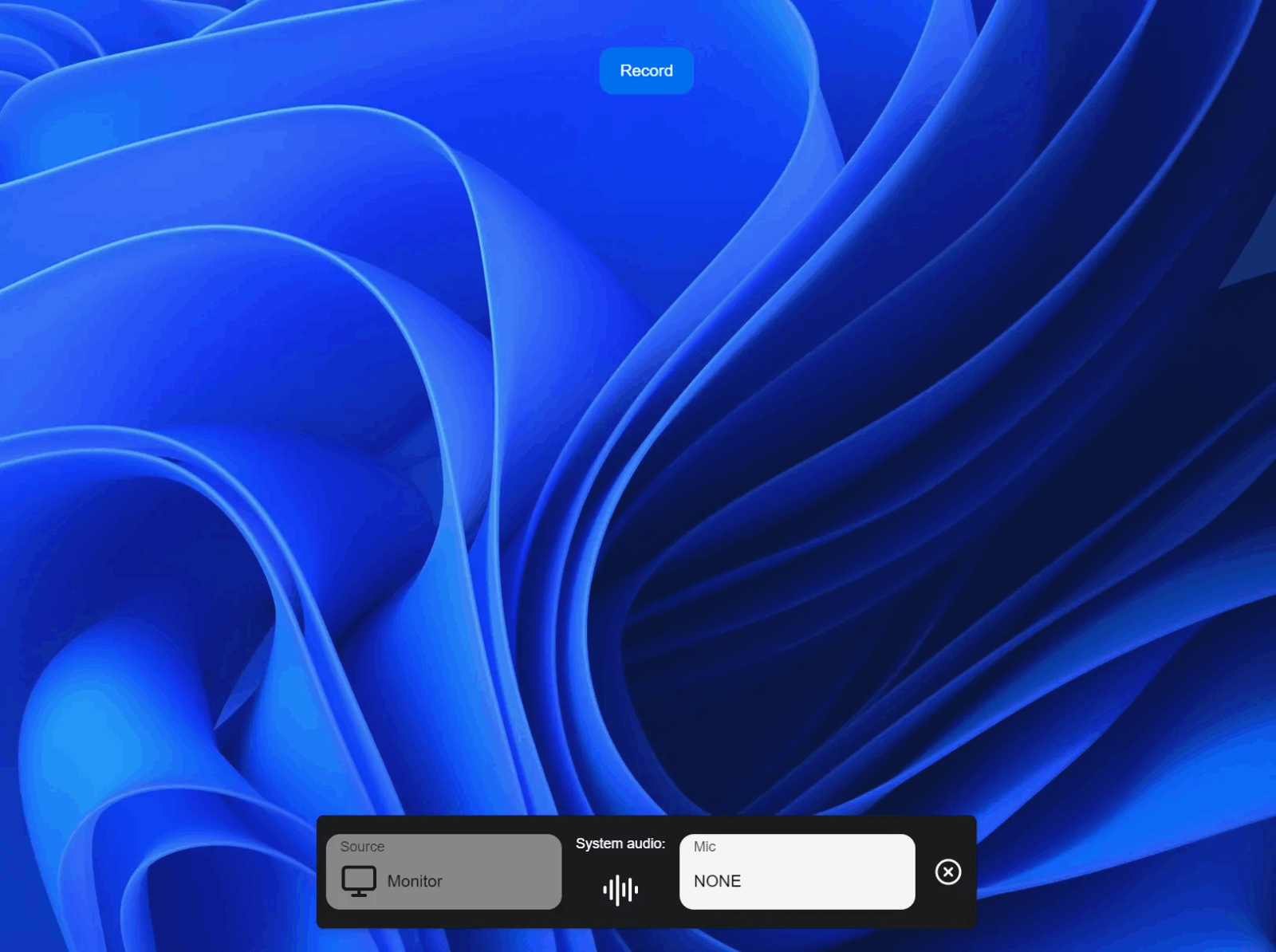This screenshot has width=1276, height=952.
Task: Click the dark toolbar background below System audio
Action: tap(620, 918)
